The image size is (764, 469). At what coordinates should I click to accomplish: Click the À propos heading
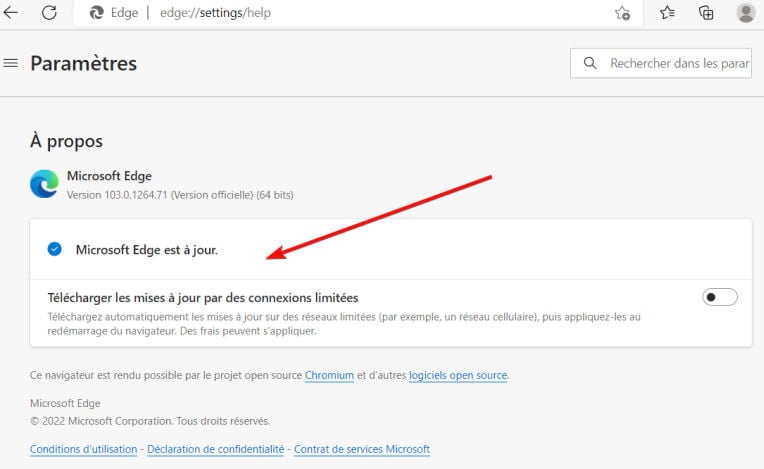coord(66,141)
